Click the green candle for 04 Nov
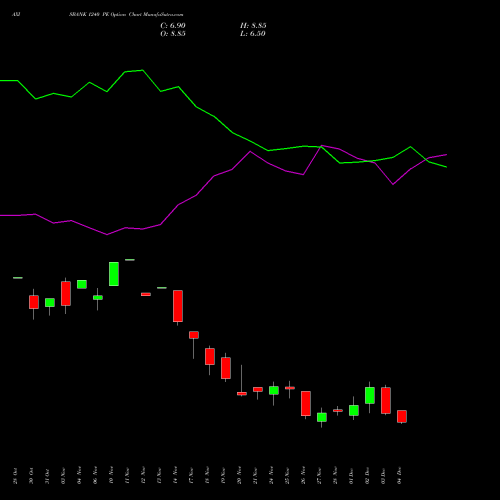 tap(82, 284)
